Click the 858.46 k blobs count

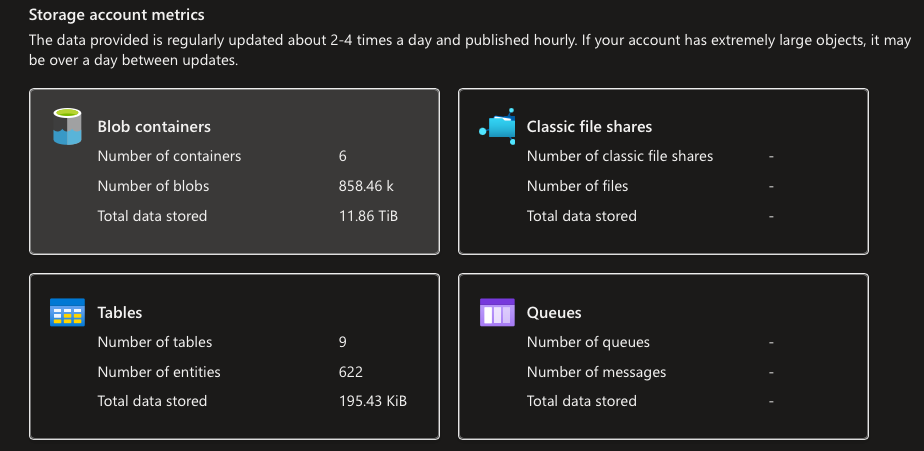coord(366,186)
